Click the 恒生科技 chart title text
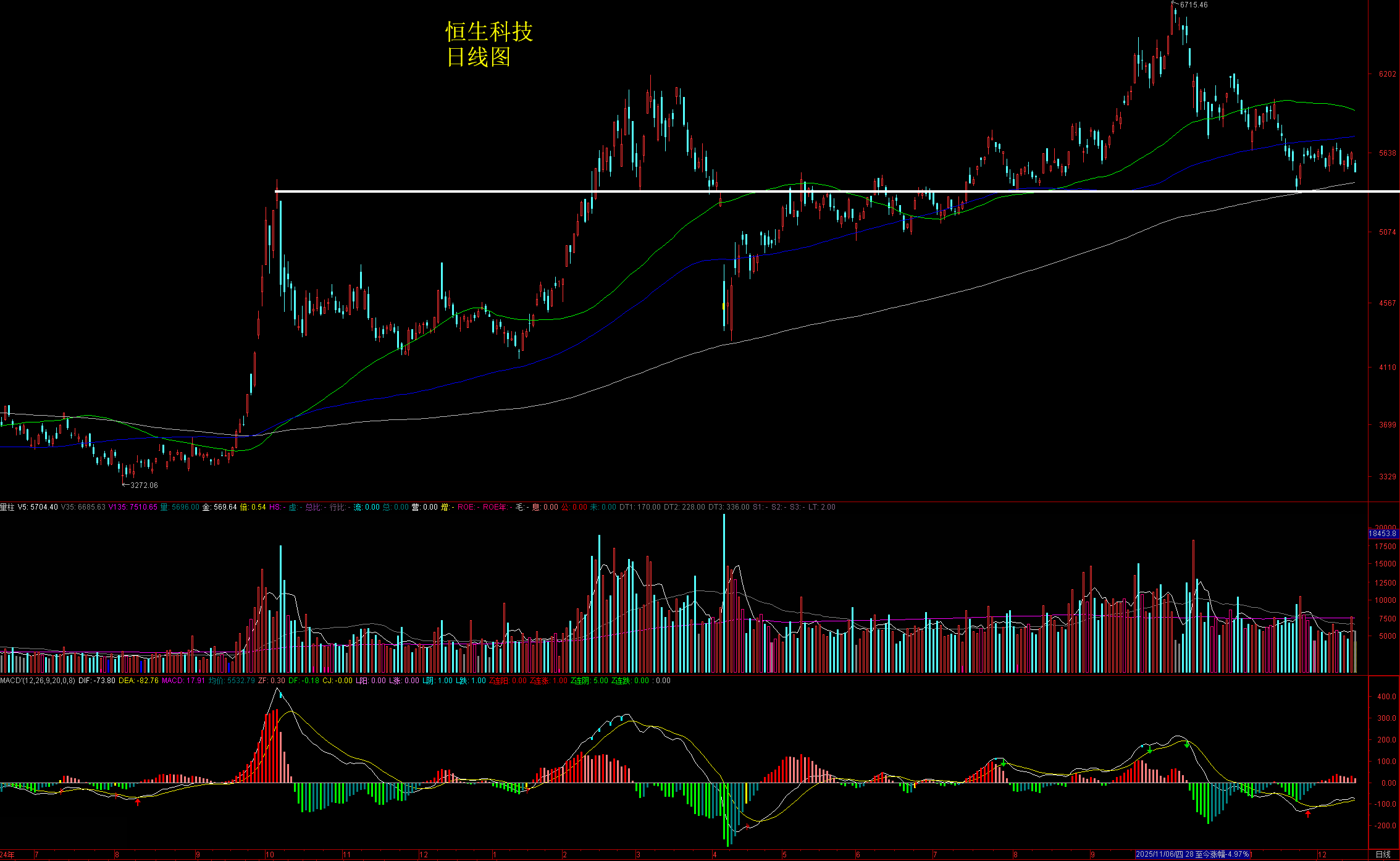The width and height of the screenshot is (1400, 861). [489, 32]
